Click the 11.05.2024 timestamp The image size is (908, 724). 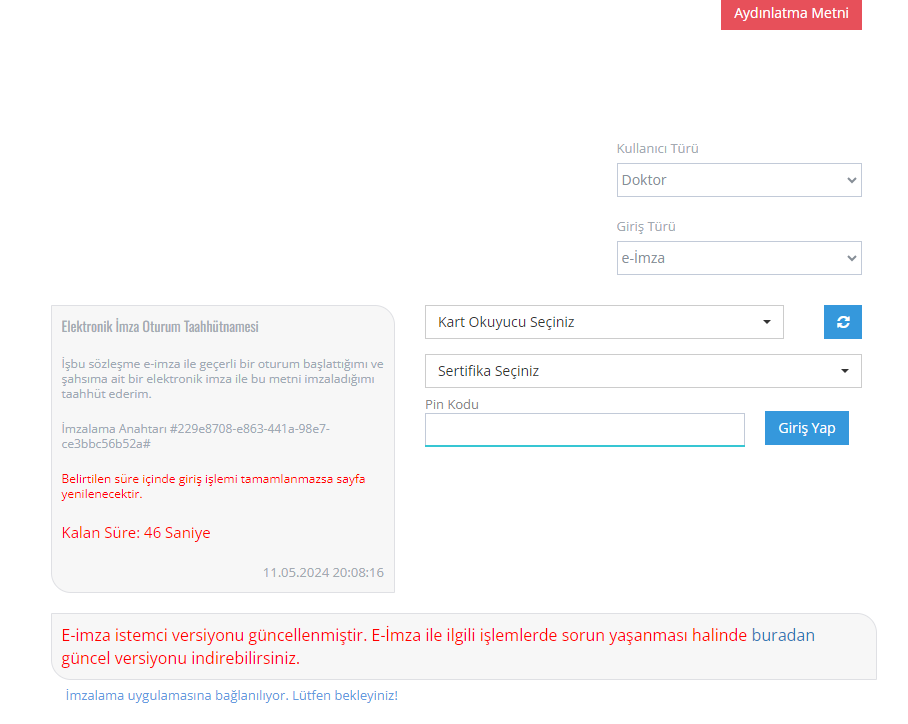[323, 573]
